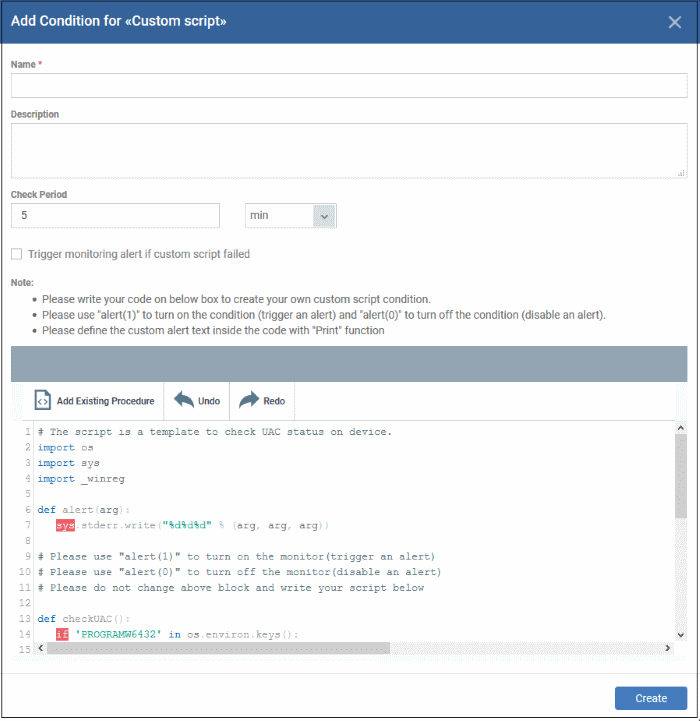Viewport: 700px width, 721px height.
Task: Click the Name input field
Action: (x=349, y=86)
